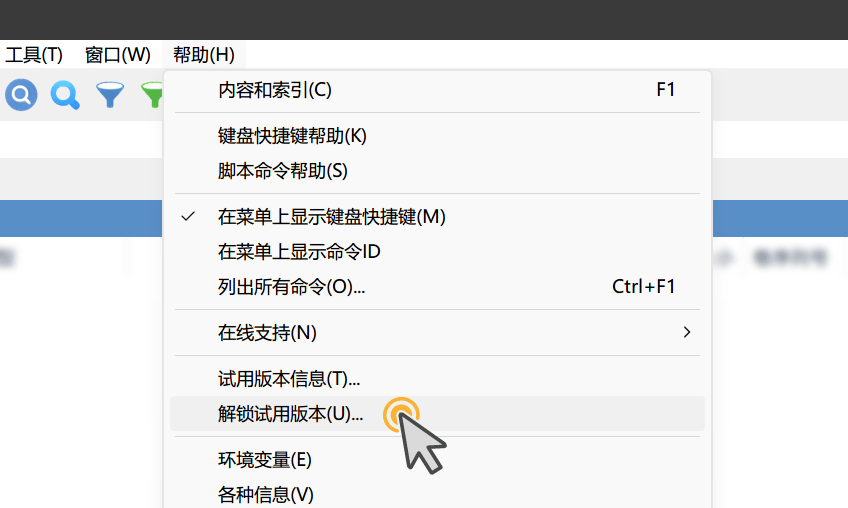Click the blue highlighted row left of menu

click(81, 219)
